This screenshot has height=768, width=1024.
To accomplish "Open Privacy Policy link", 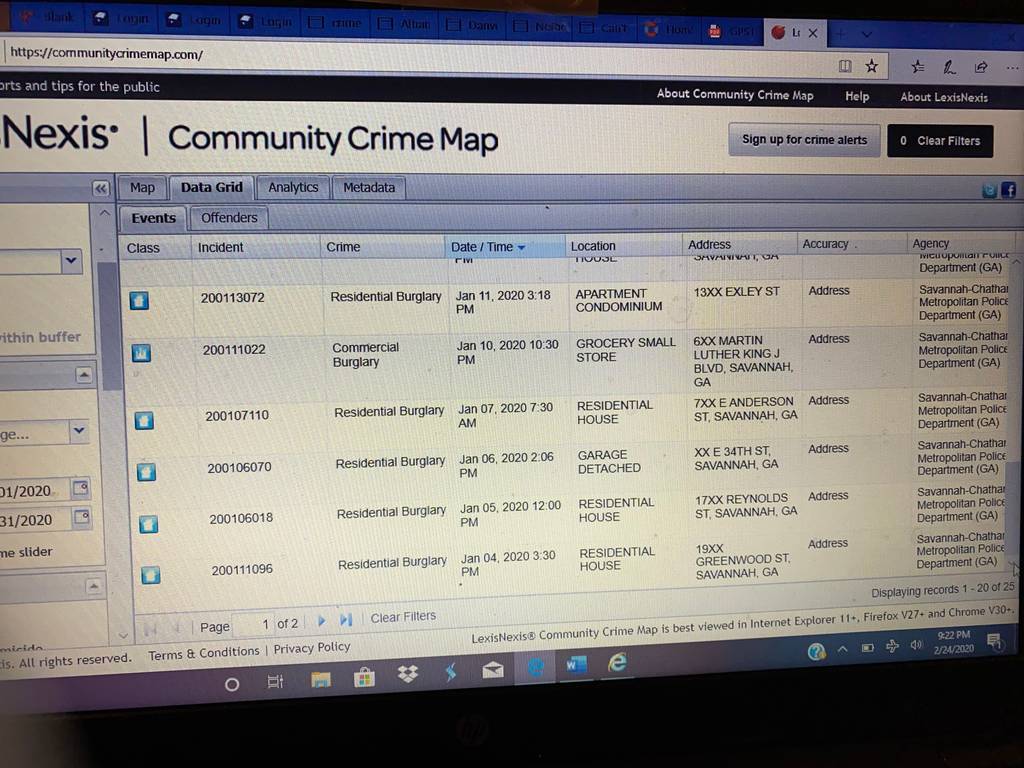I will (312, 648).
